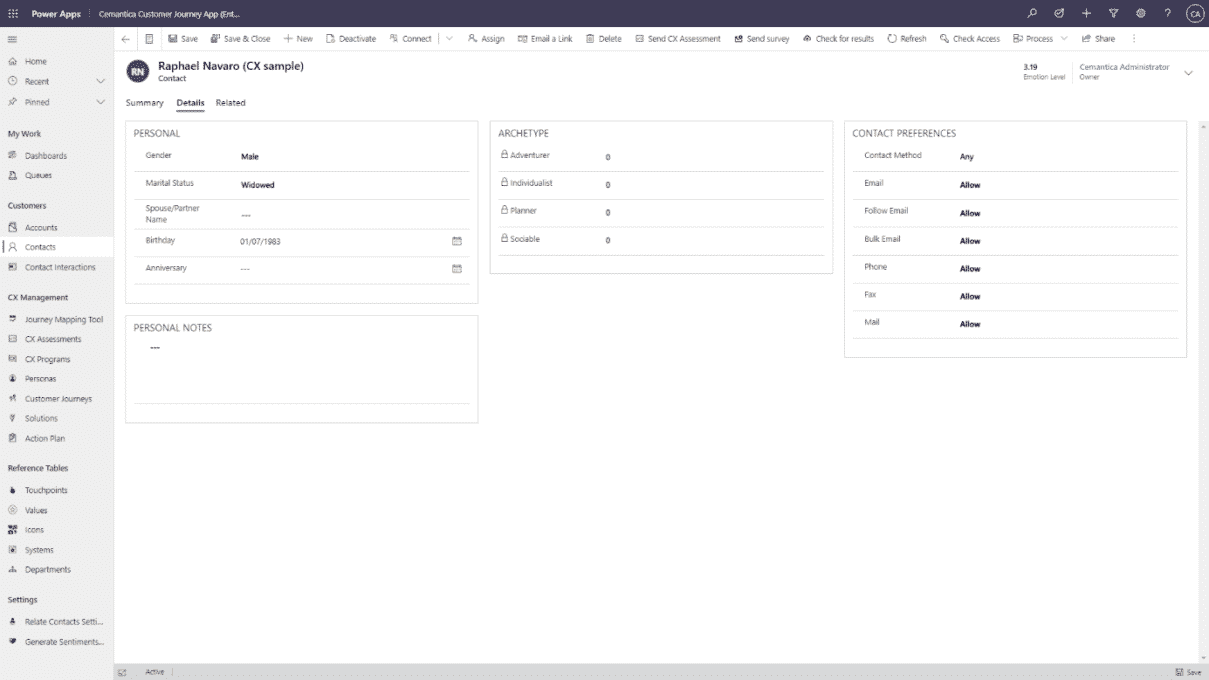
Task: Open Contact Method dropdown showing Any
Action: coord(1066,157)
